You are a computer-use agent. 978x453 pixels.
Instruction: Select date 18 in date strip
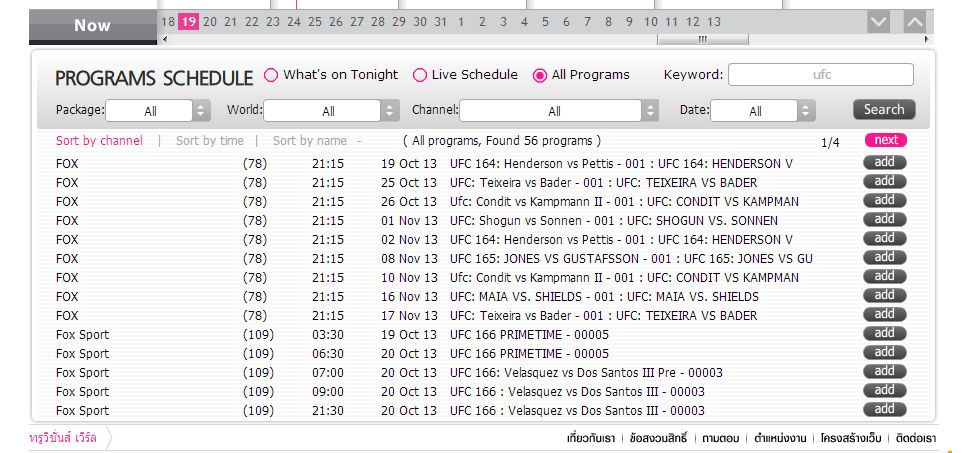click(168, 22)
